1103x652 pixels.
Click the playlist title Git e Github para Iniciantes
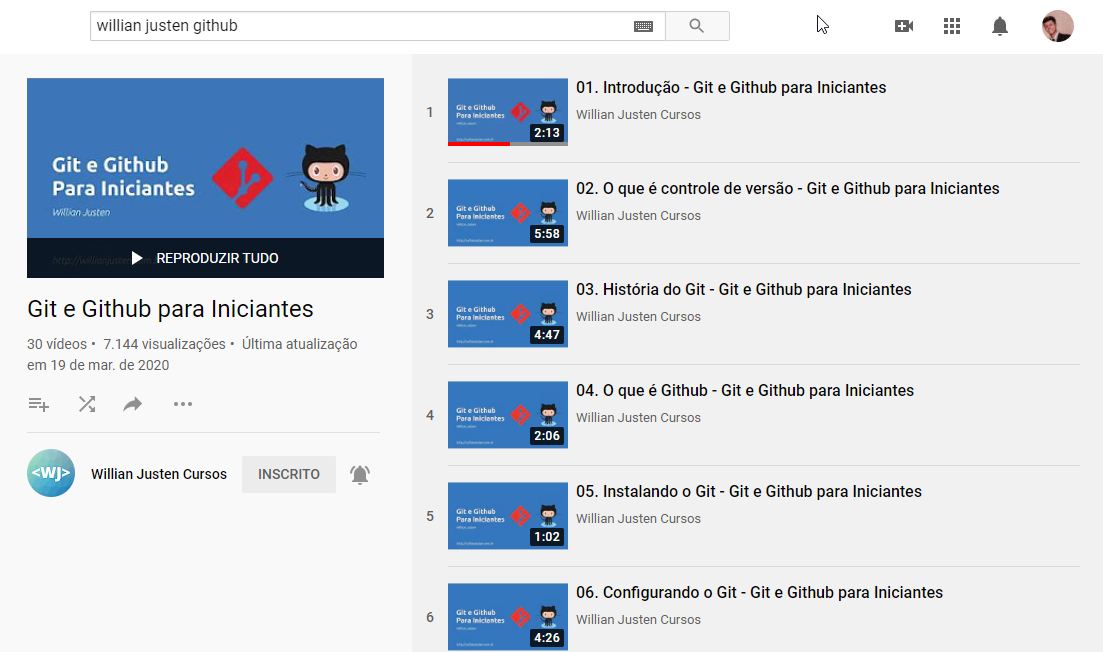click(170, 309)
